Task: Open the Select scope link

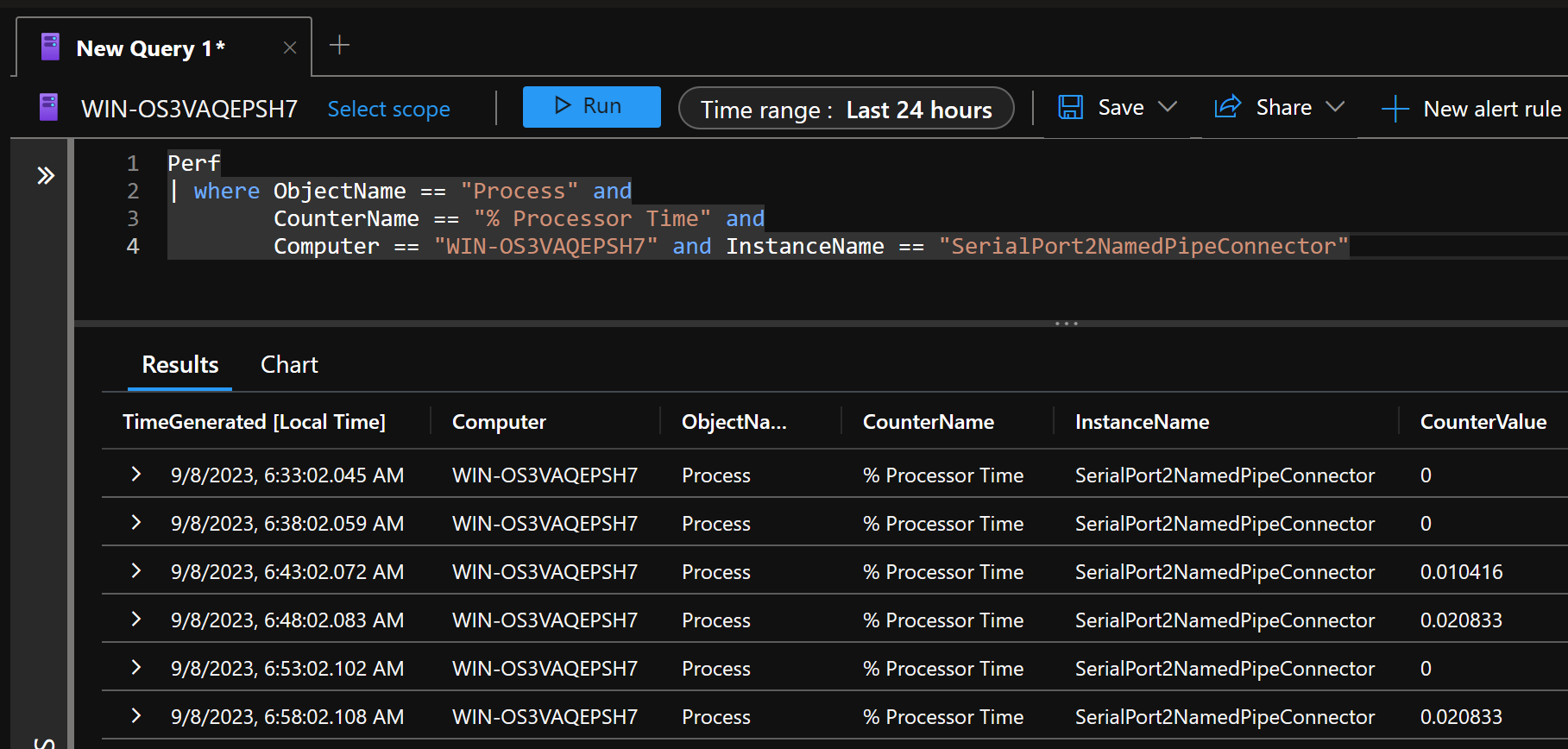Action: pyautogui.click(x=388, y=109)
